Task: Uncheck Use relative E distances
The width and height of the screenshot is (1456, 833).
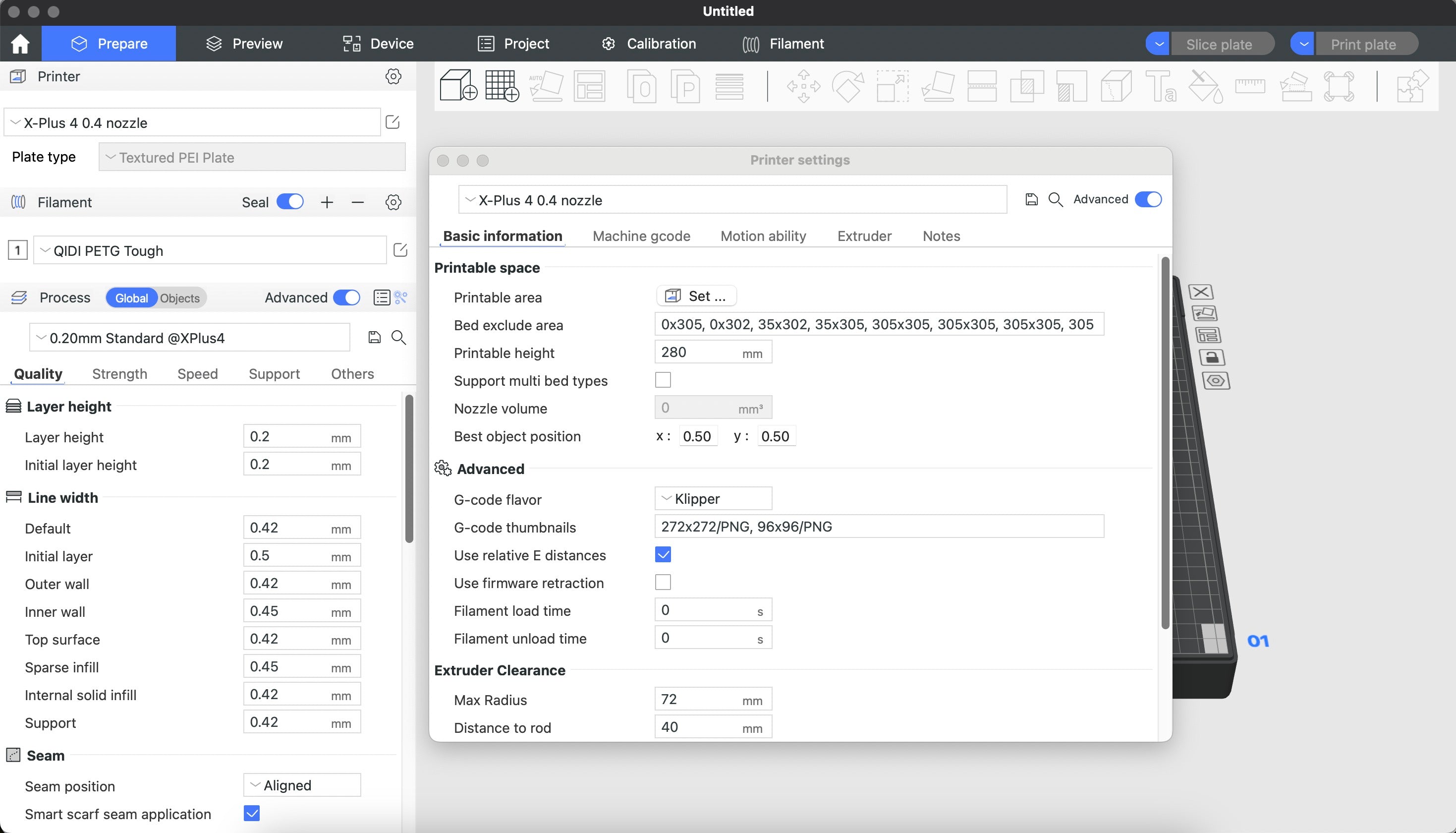Action: [x=663, y=554]
